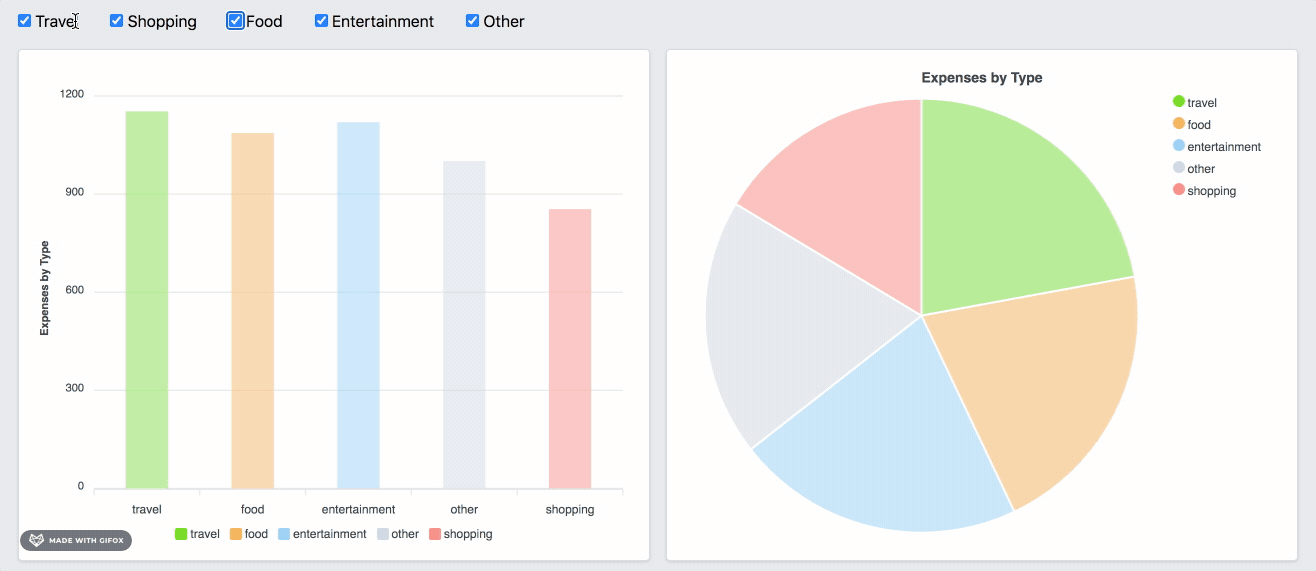
Task: Toggle the Shopping checkbox
Action: pos(116,21)
